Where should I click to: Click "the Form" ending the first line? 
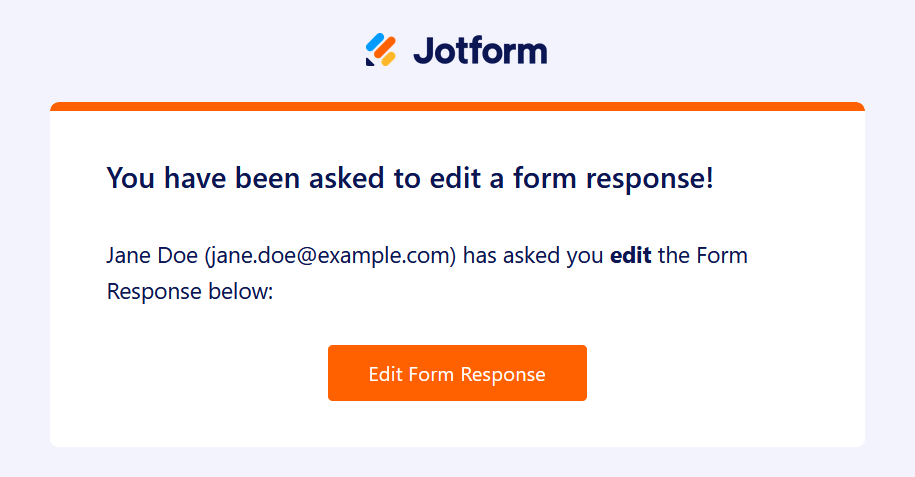click(x=702, y=255)
